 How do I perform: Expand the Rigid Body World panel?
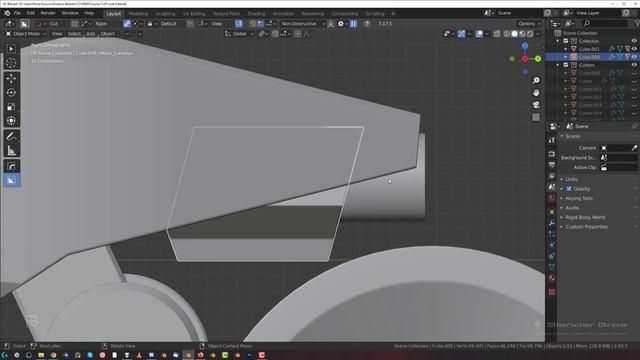coord(585,217)
